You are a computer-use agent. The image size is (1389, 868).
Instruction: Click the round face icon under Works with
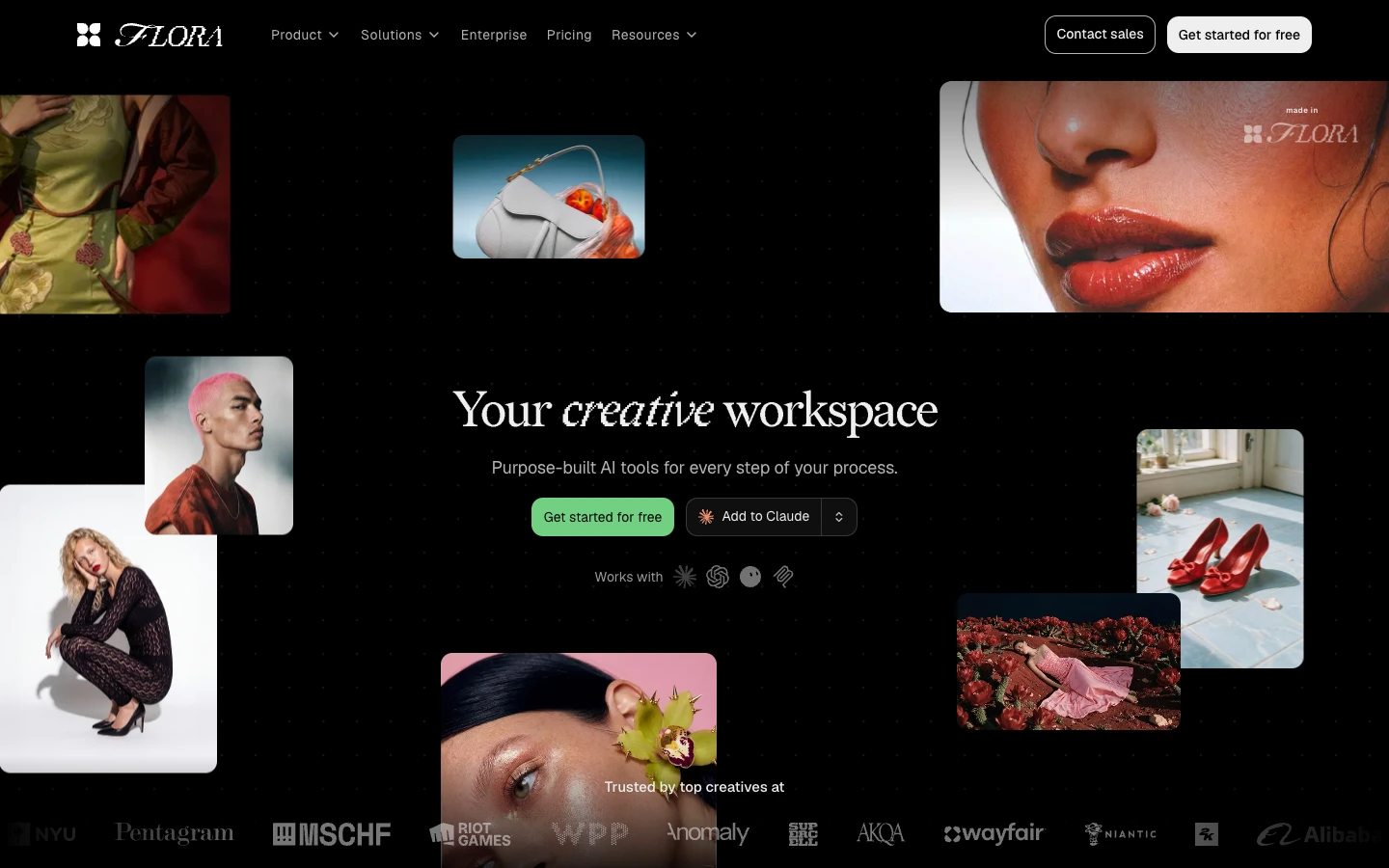[x=750, y=577]
